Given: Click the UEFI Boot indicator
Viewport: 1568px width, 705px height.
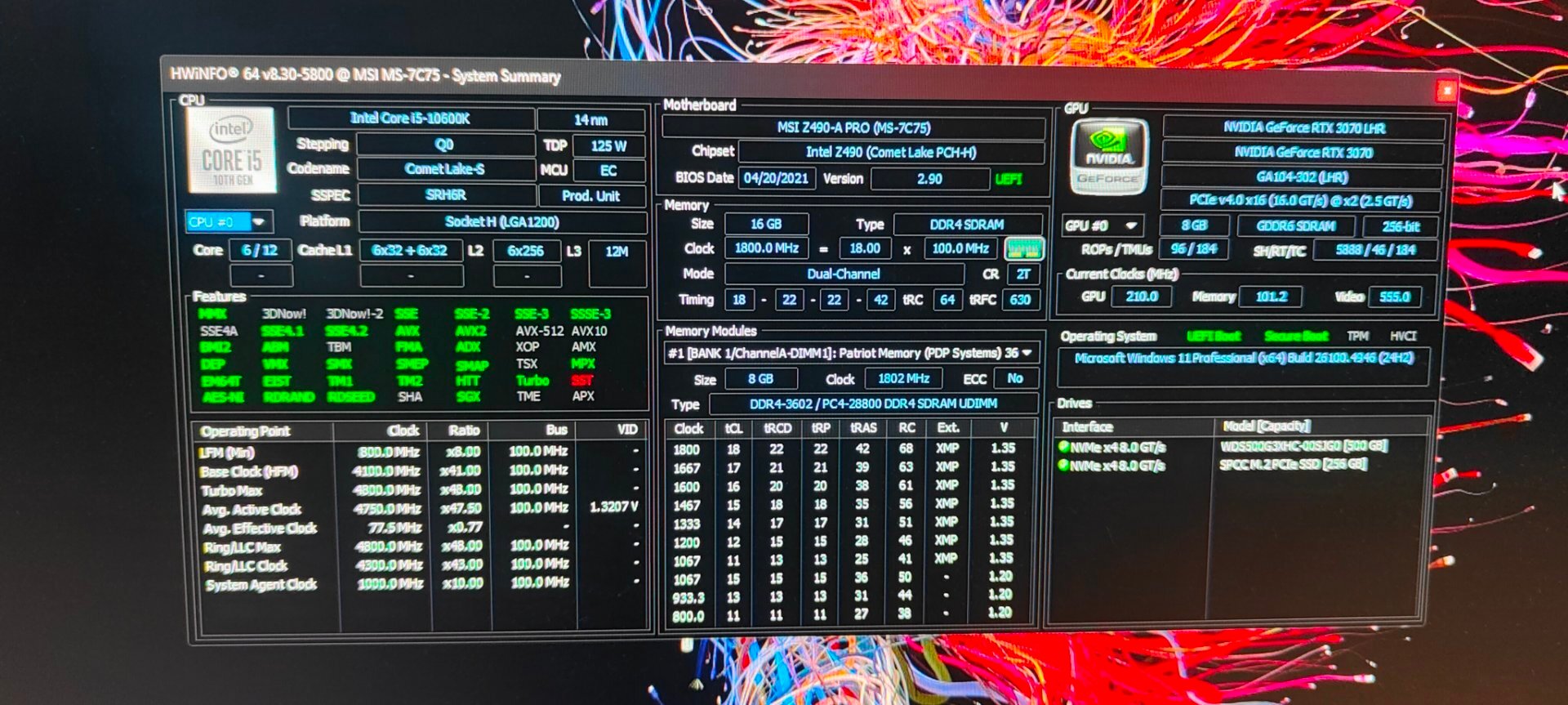Looking at the screenshot, I should [x=1214, y=337].
